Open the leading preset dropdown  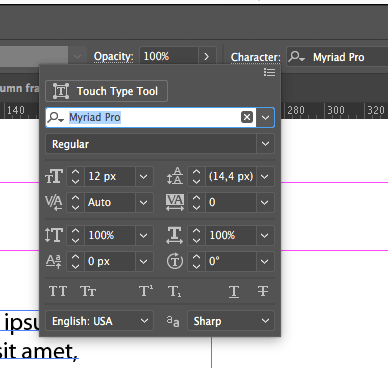(x=265, y=176)
